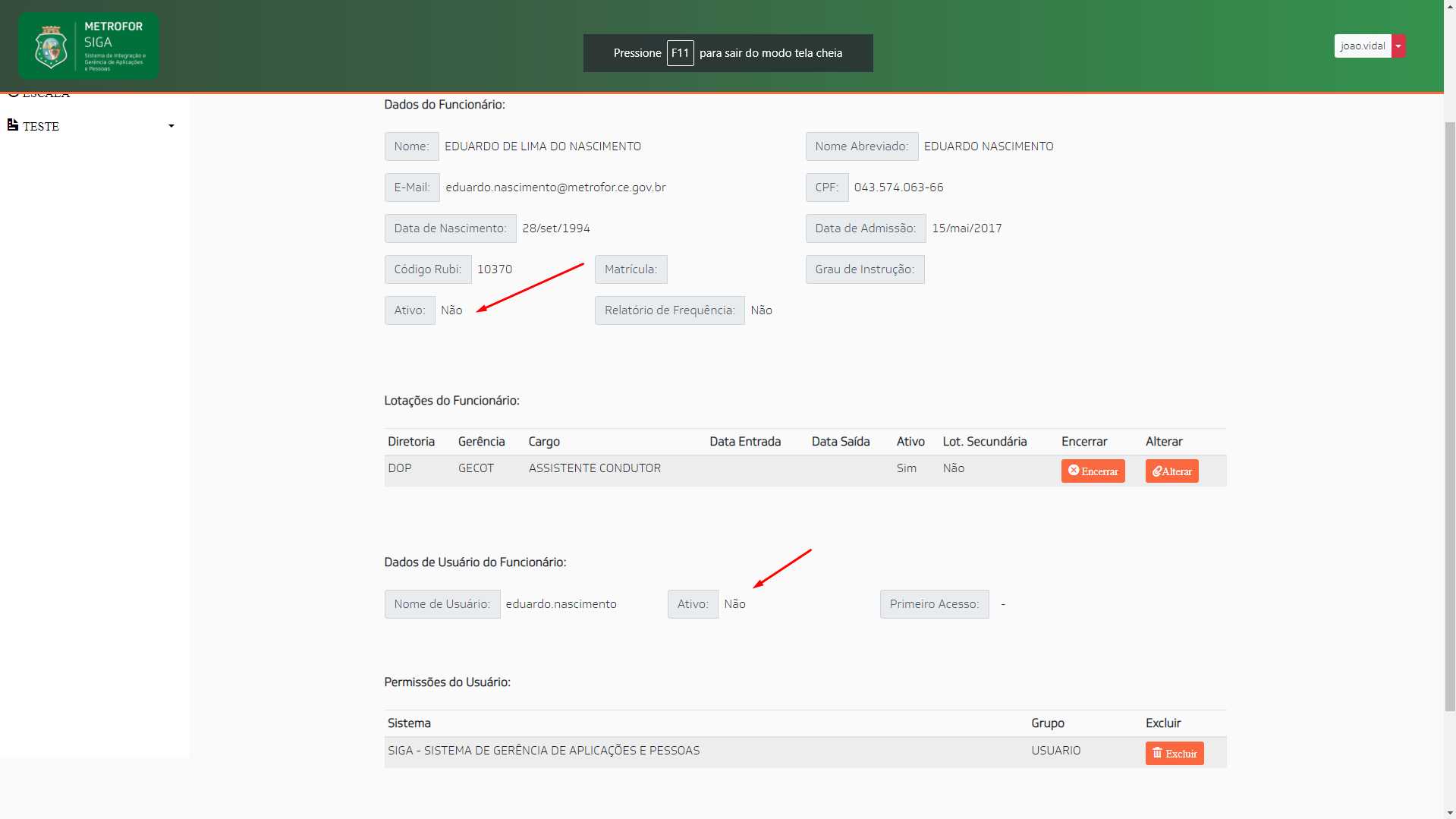Click the TESTE document icon in sidebar

[x=13, y=125]
